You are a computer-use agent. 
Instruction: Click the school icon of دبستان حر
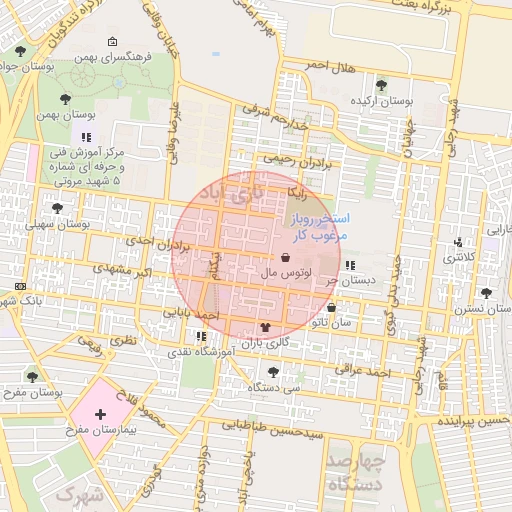(350, 265)
